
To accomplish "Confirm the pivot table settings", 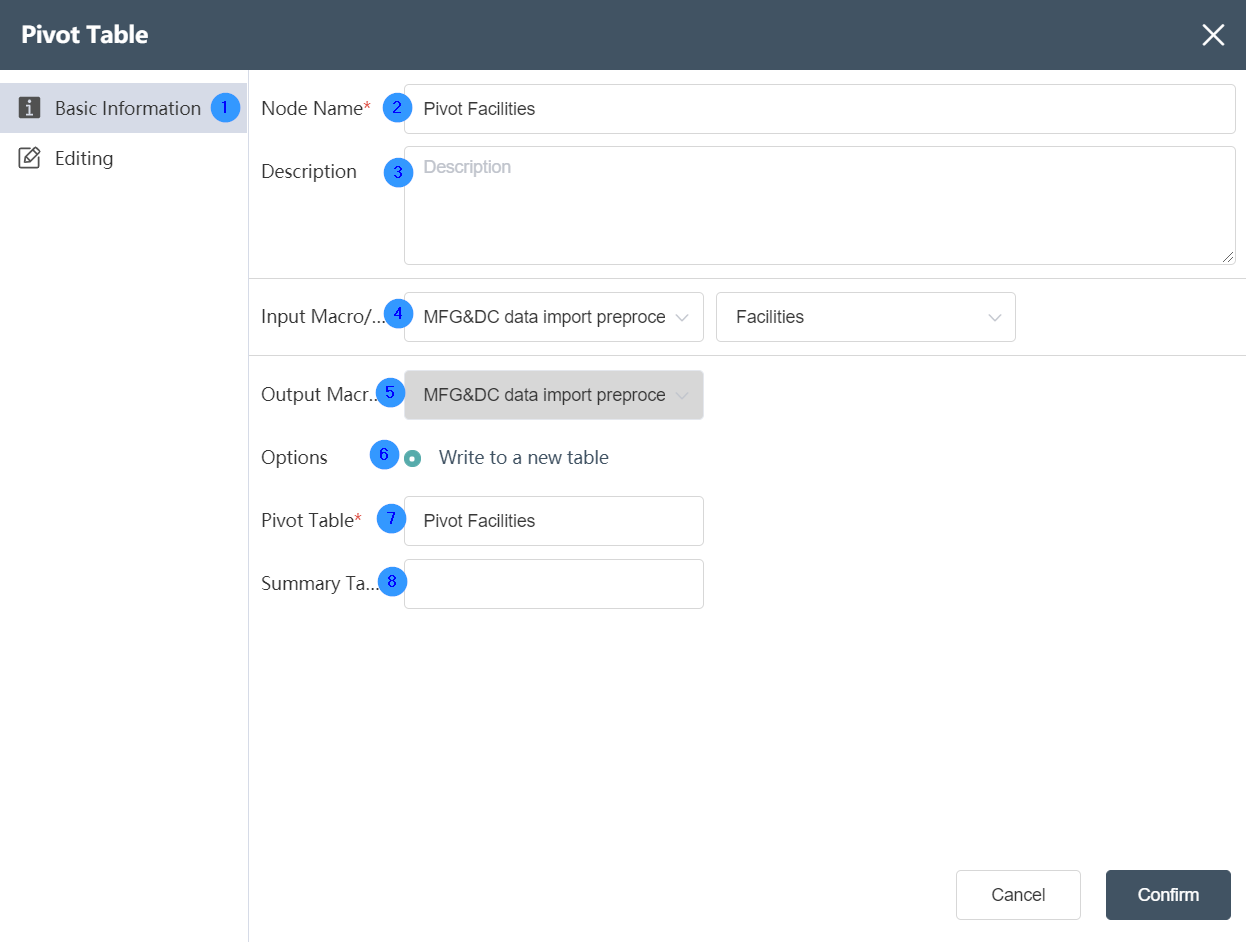I will click(1168, 895).
